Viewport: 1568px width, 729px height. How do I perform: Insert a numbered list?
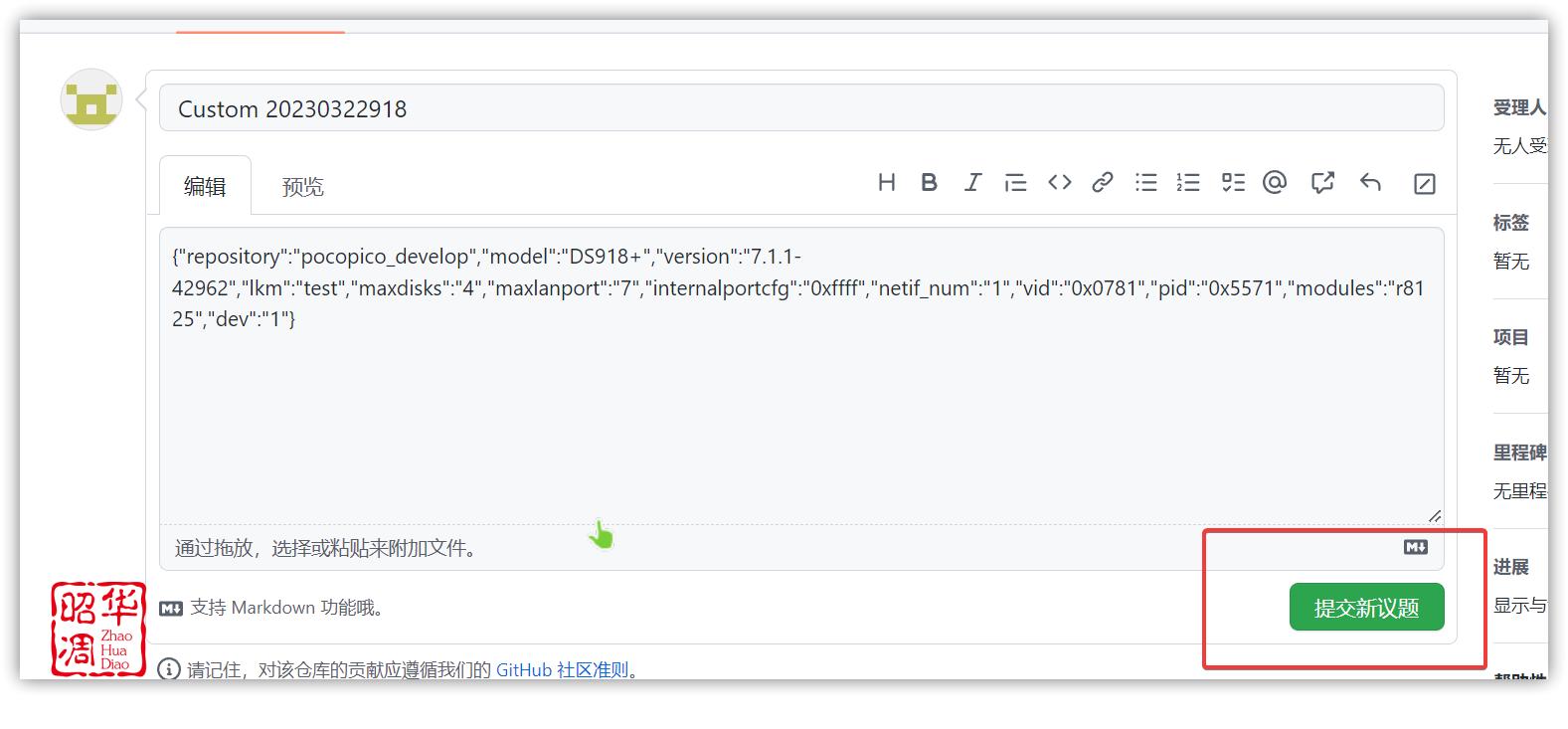tap(1188, 183)
